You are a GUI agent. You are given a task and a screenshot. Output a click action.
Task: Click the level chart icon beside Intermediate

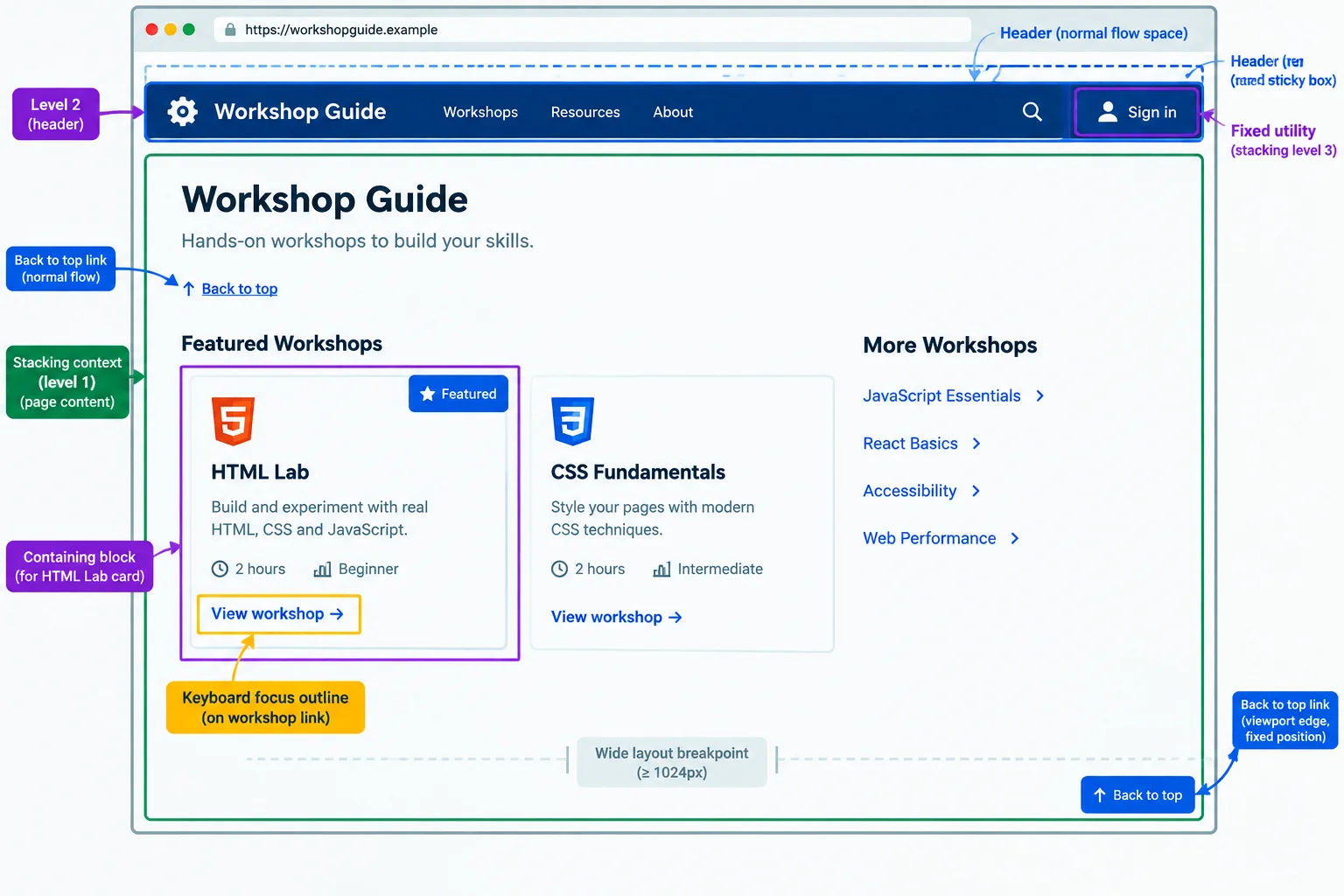pos(661,570)
